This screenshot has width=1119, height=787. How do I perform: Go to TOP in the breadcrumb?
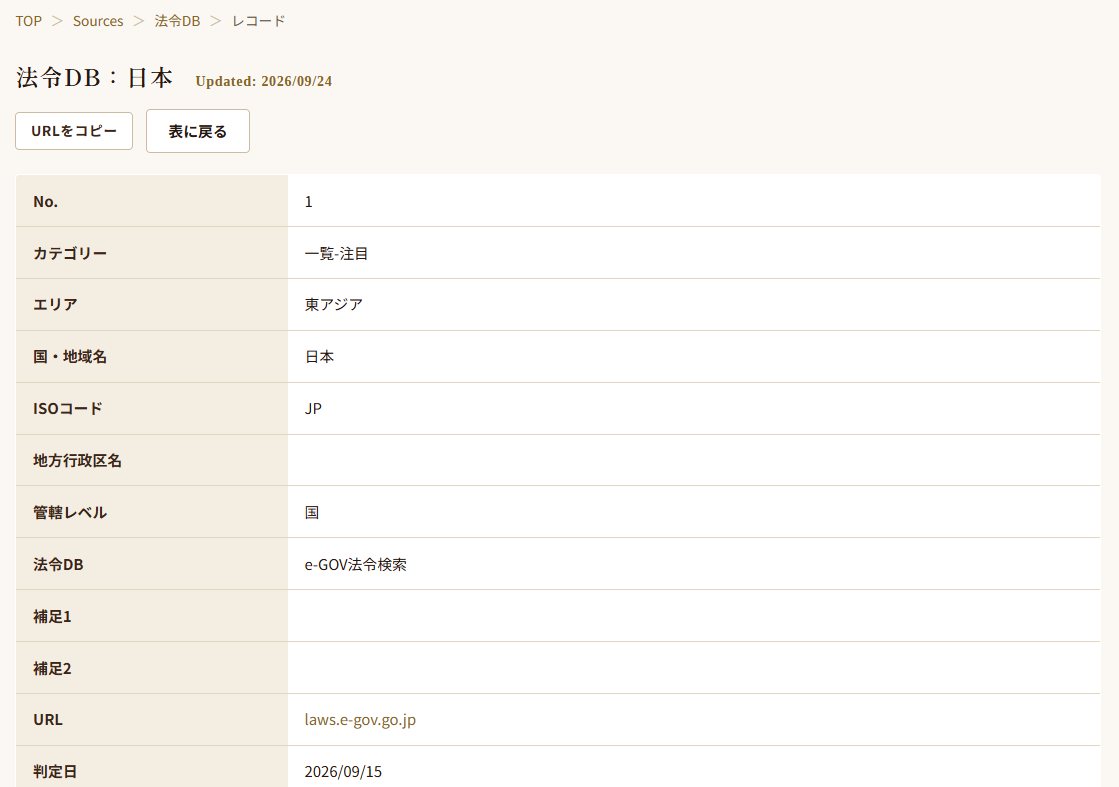click(29, 21)
